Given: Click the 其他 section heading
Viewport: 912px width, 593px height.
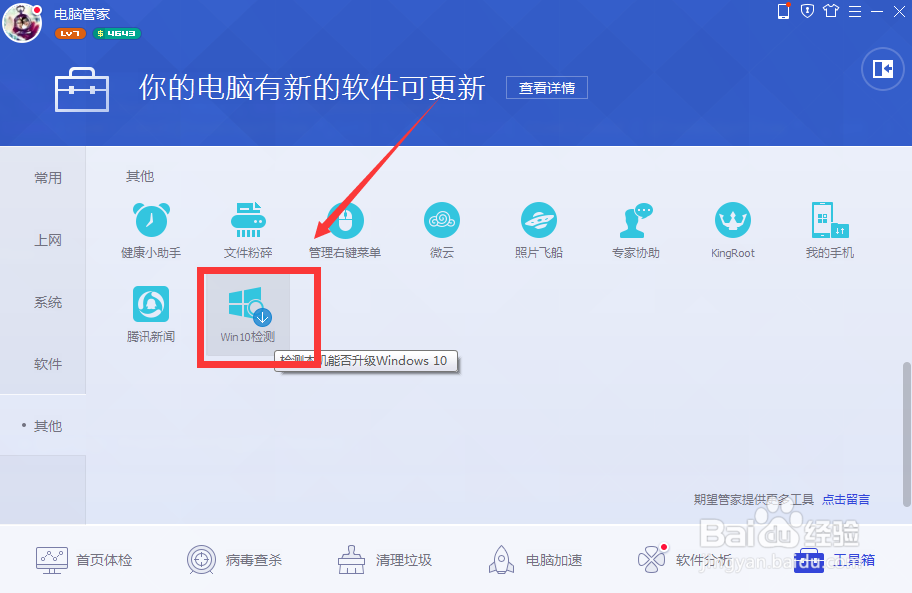Looking at the screenshot, I should (x=140, y=176).
